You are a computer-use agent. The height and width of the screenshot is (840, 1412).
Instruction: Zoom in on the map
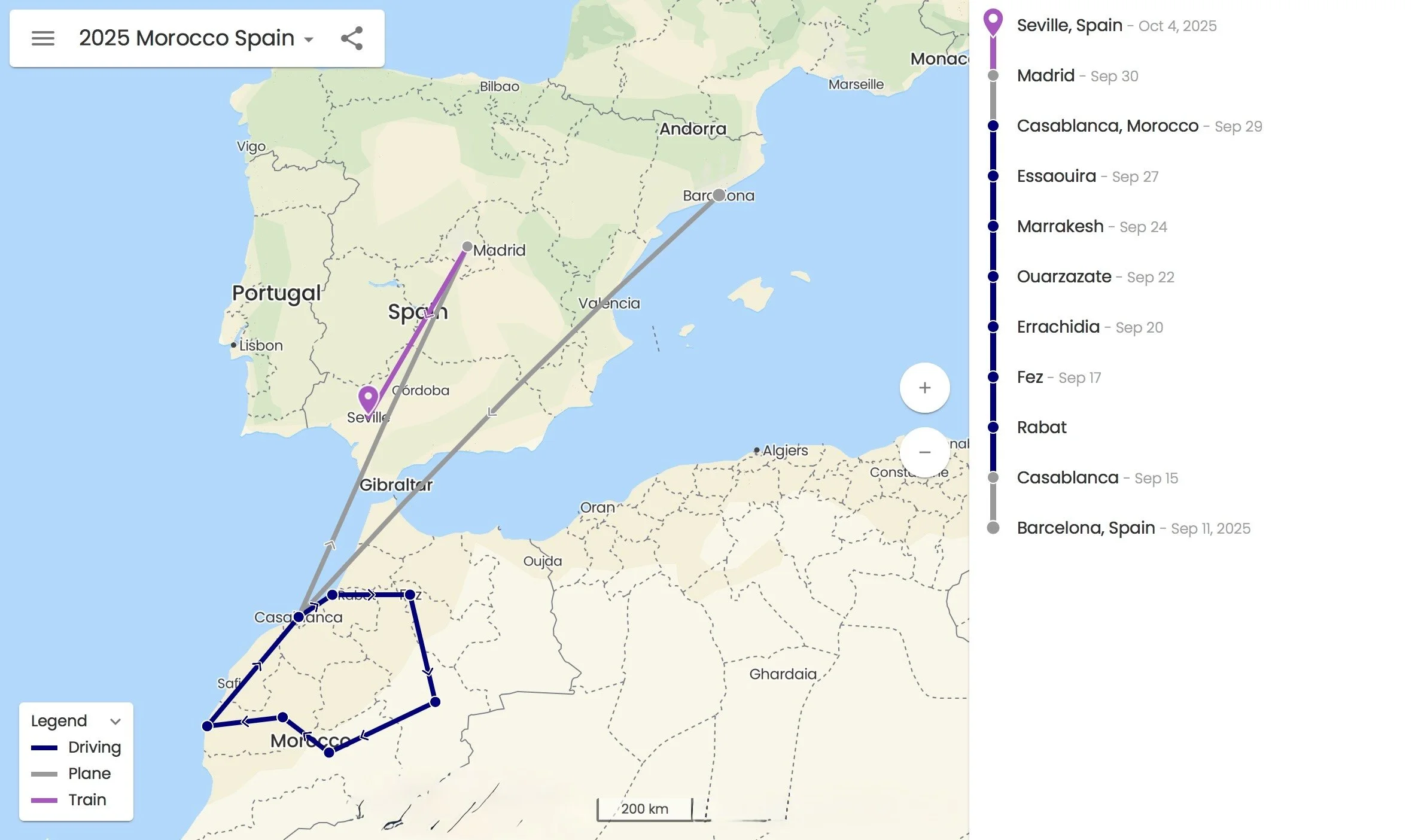pos(924,388)
